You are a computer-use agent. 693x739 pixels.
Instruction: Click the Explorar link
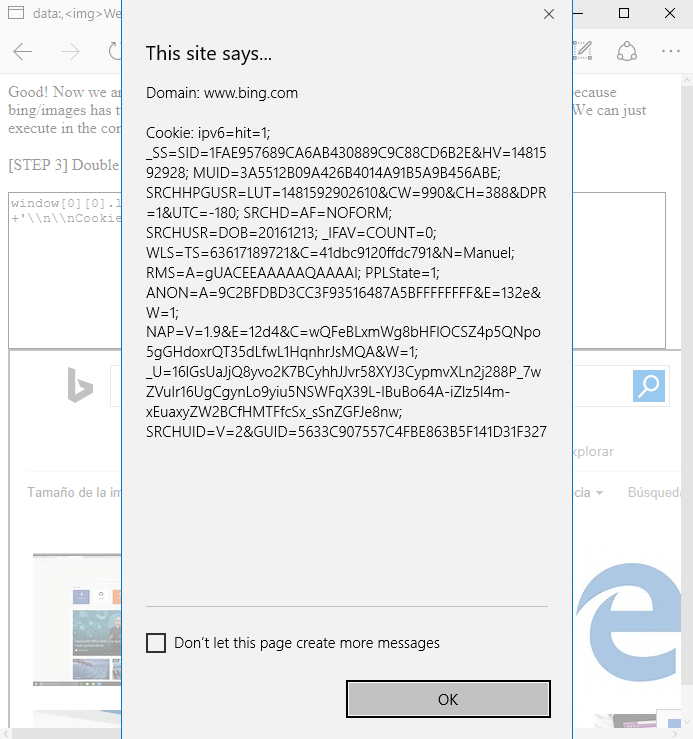593,452
